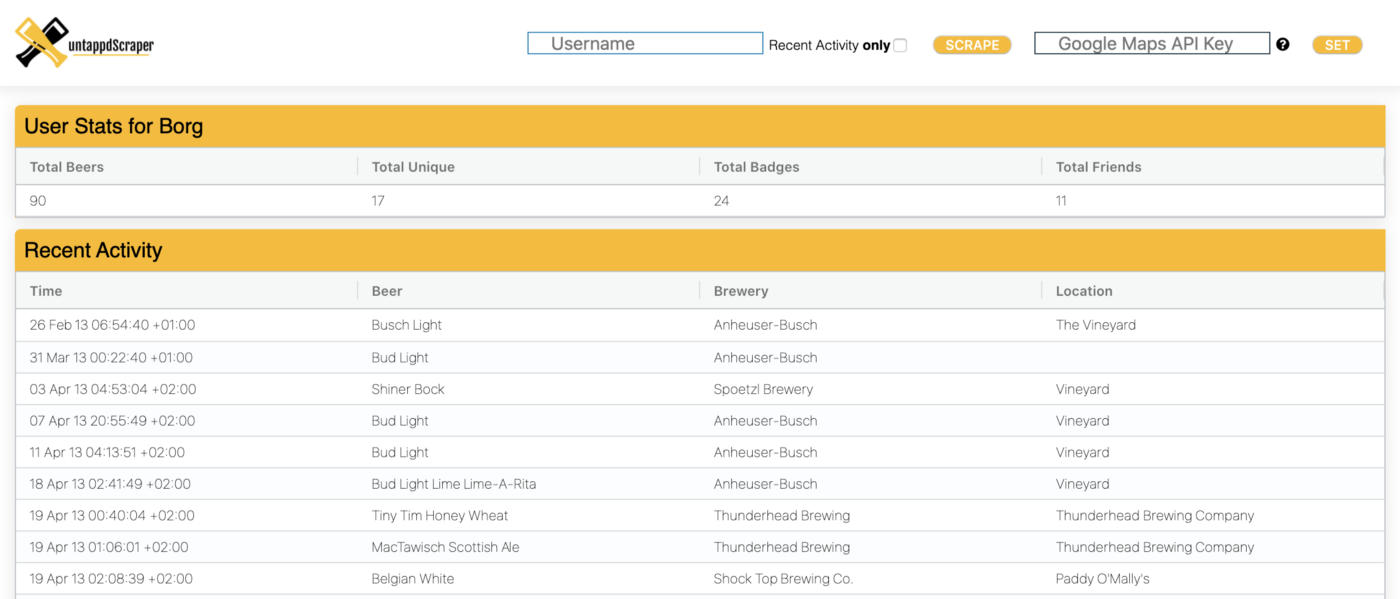Click the Tiny Tim Honey Wheat cell

click(440, 516)
